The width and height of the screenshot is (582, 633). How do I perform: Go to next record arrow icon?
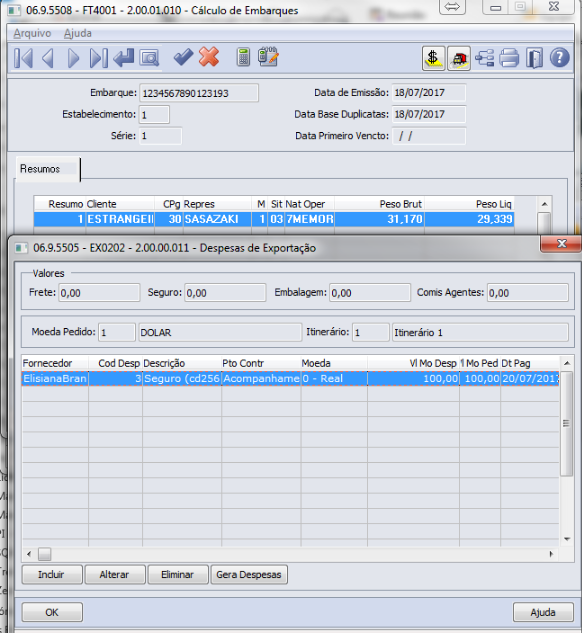point(73,58)
